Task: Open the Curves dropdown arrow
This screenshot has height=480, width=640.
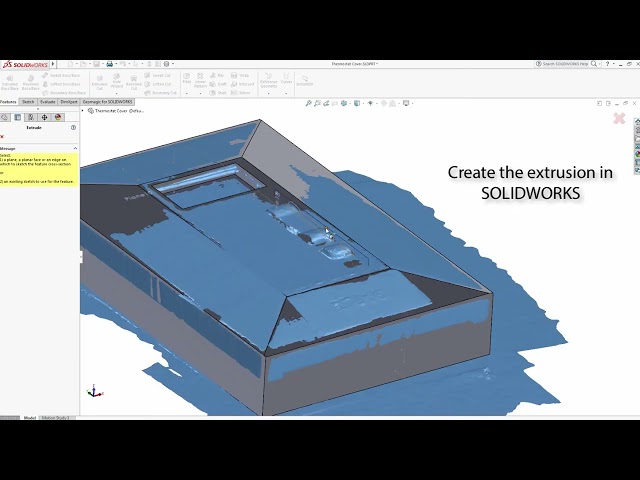Action: click(286, 93)
